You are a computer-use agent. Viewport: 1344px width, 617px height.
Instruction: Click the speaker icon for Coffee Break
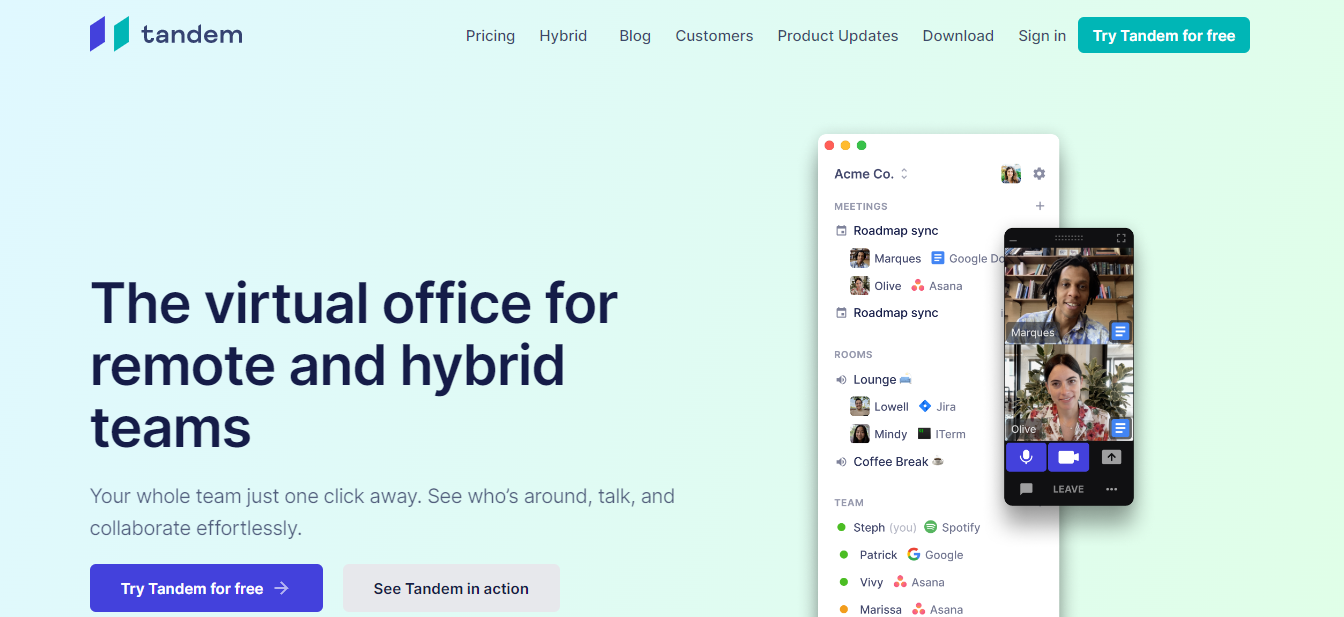pos(841,462)
